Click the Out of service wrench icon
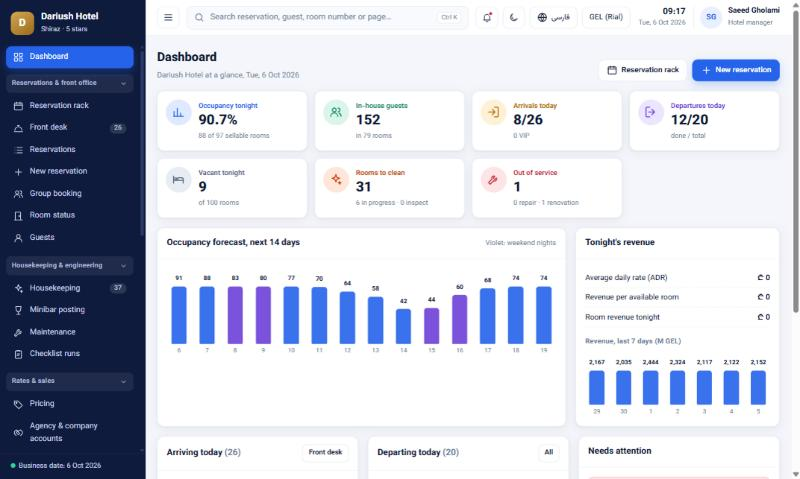800x479 pixels. pos(493,180)
